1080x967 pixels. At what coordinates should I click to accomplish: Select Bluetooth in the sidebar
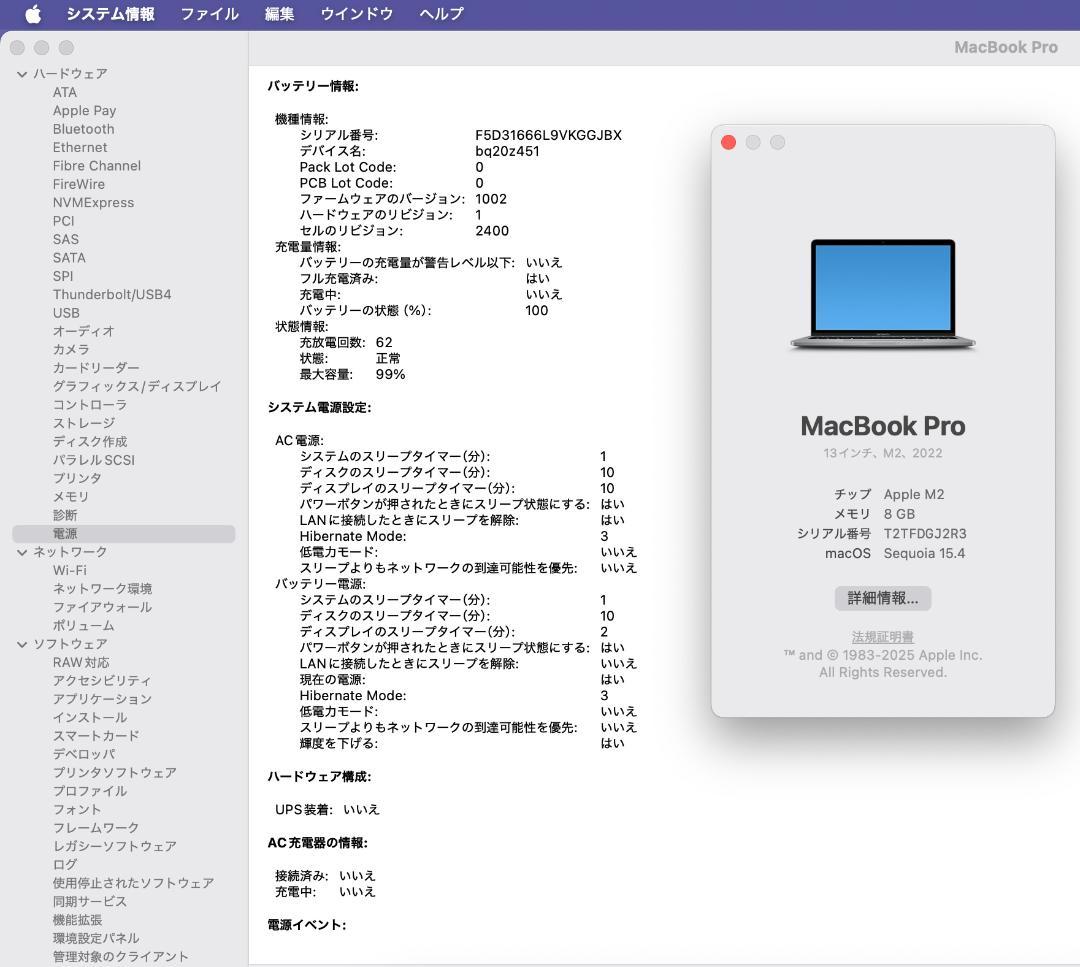point(83,129)
